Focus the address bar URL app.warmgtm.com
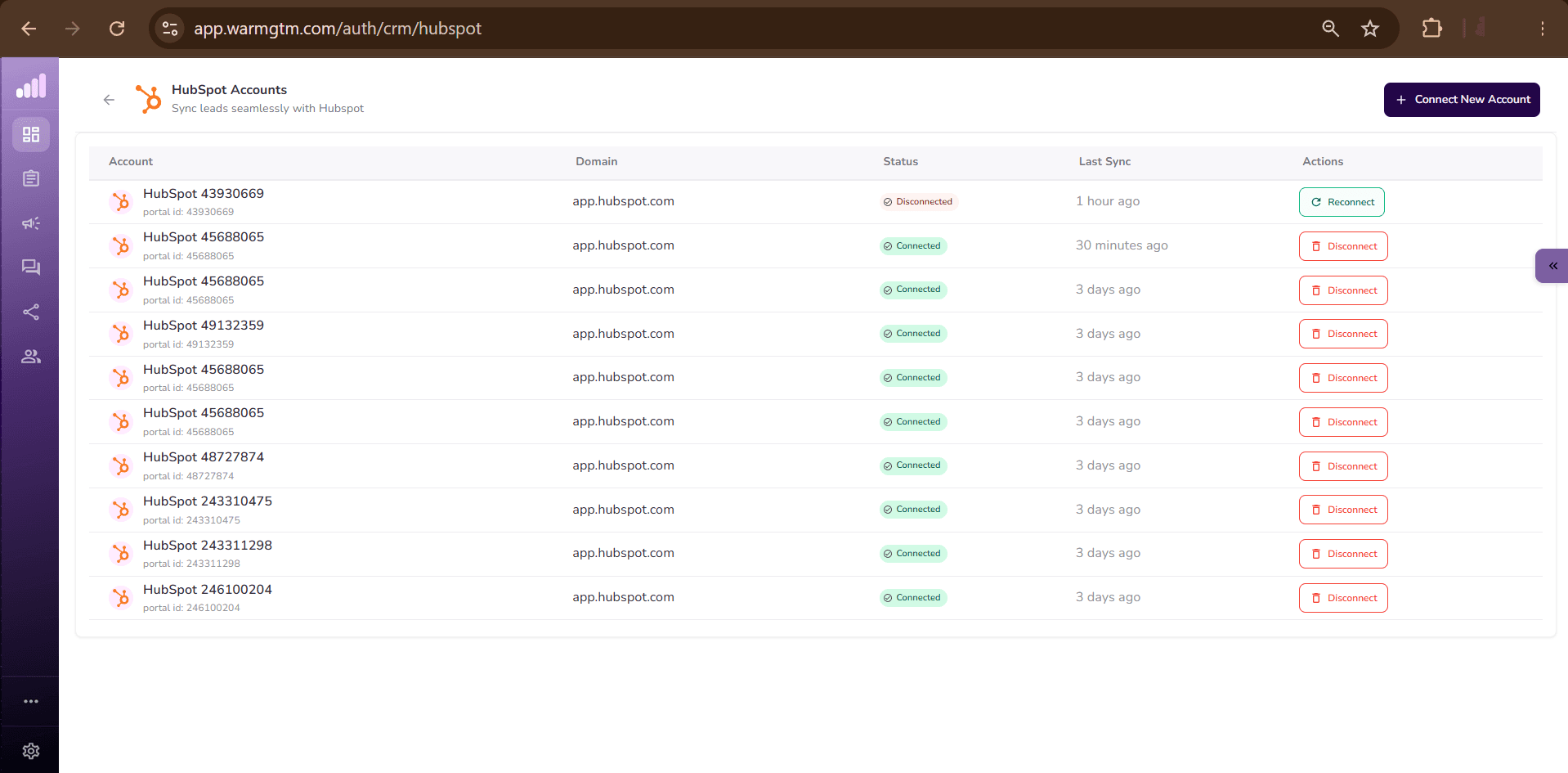The width and height of the screenshot is (1568, 773). tap(338, 29)
